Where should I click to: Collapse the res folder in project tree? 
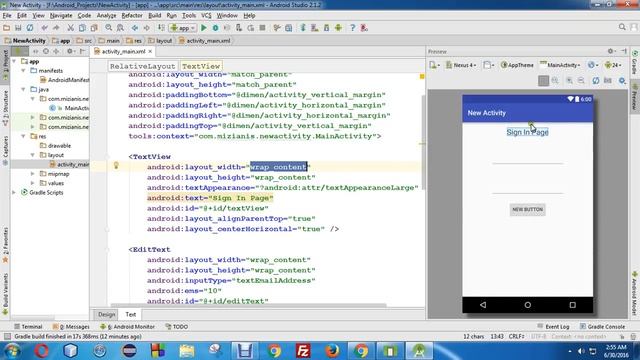coord(24,136)
